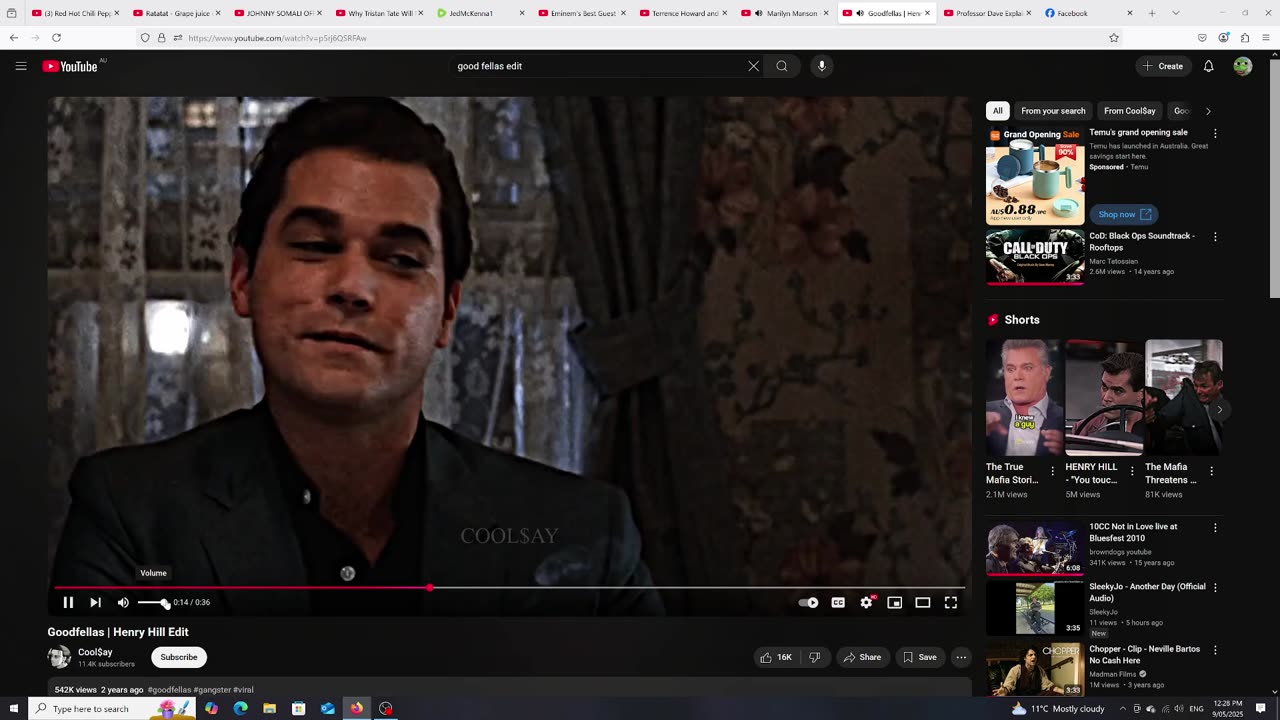Open options for Chopper clip video
1280x720 pixels.
coord(1215,650)
